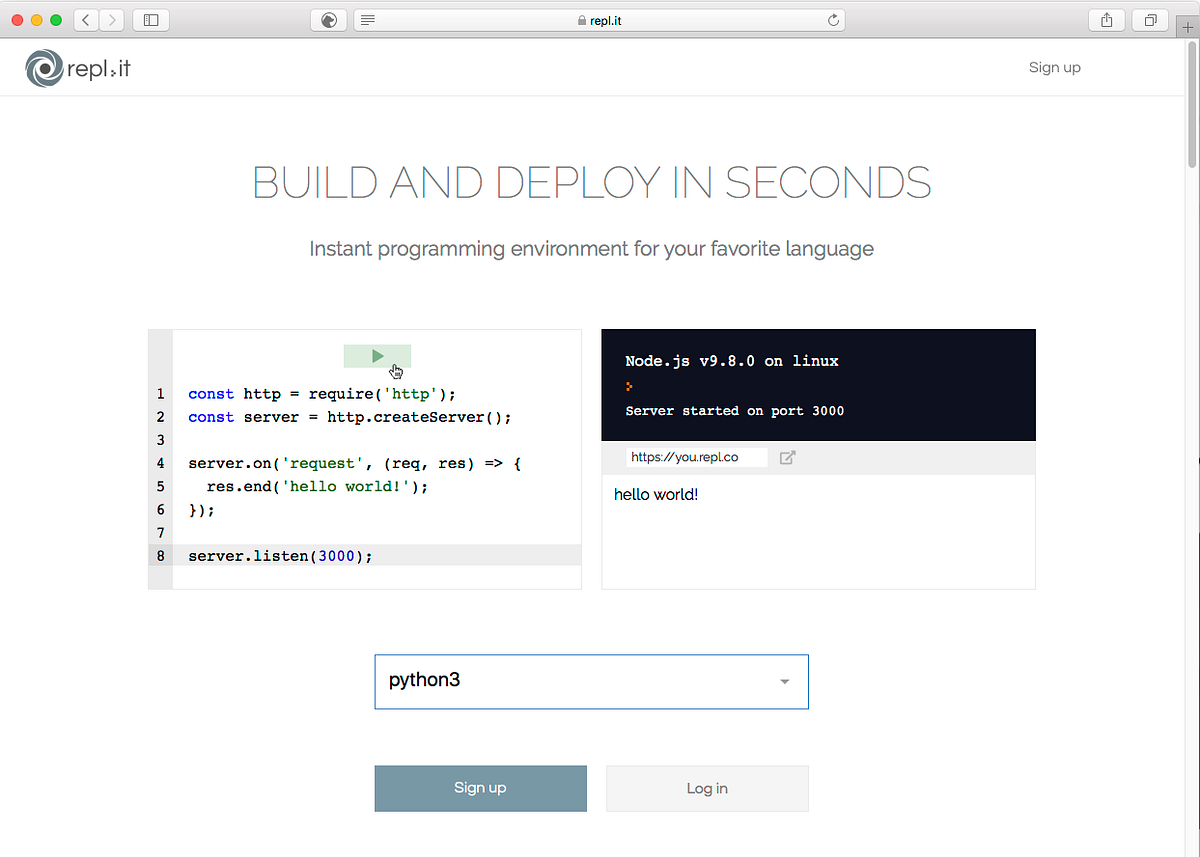The width and height of the screenshot is (1200, 857).
Task: Click the hello world! output text
Action: [x=655, y=494]
